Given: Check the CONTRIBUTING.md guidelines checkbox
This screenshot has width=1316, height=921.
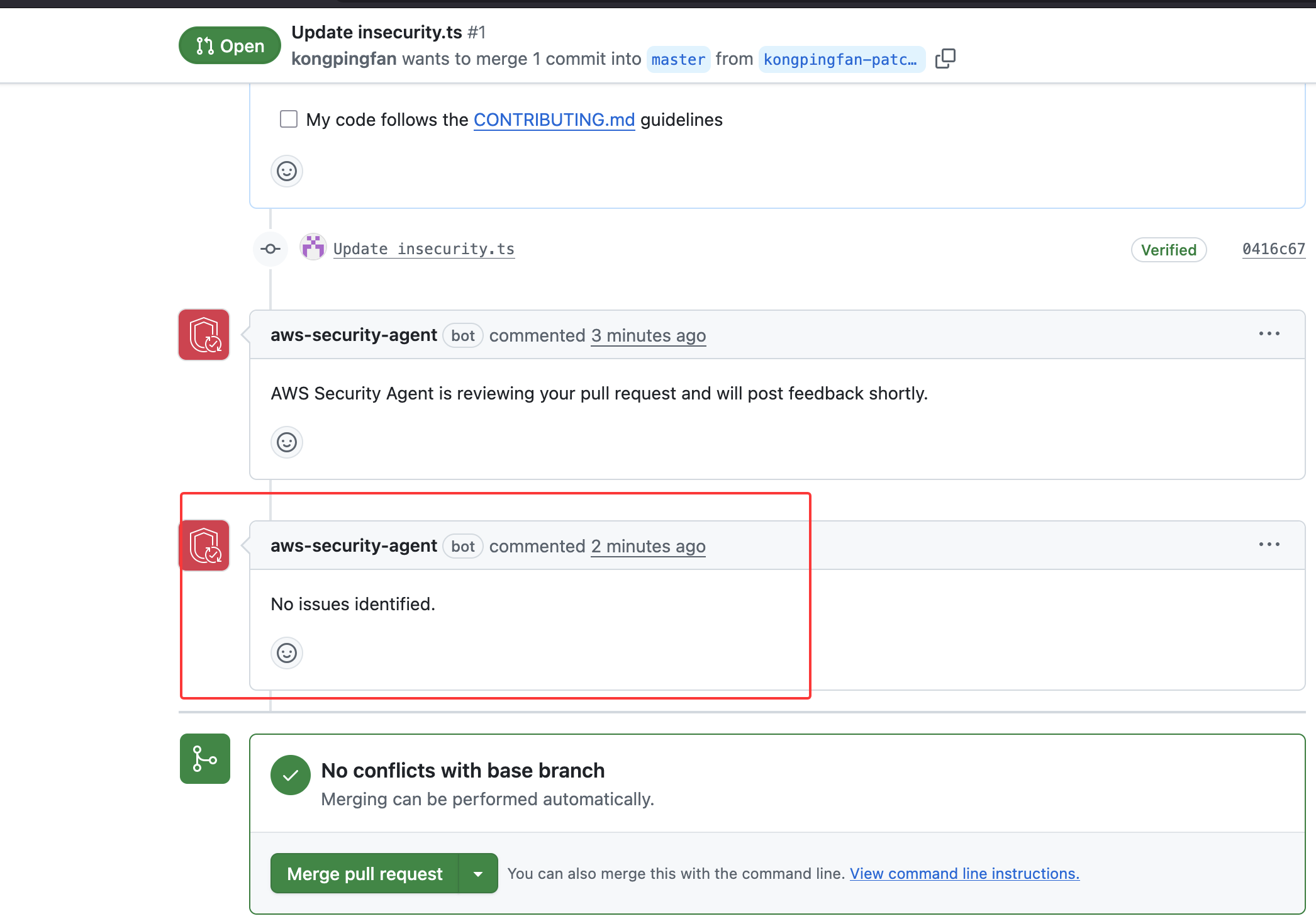Looking at the screenshot, I should [289, 119].
